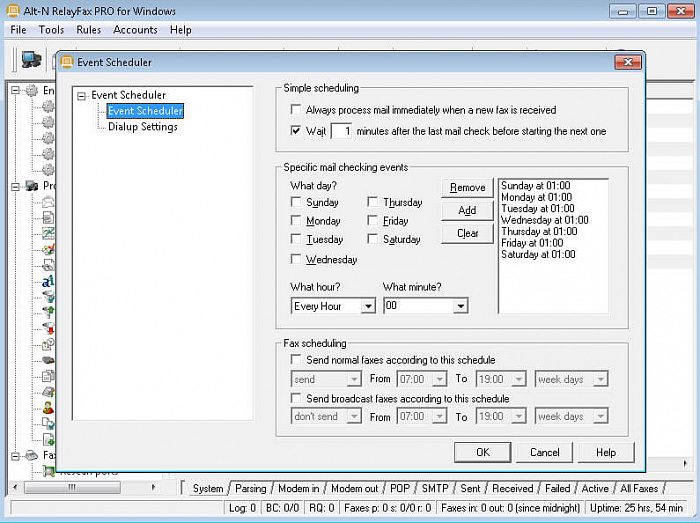Enable 'Always process mail immediately' checkbox

pyautogui.click(x=296, y=109)
